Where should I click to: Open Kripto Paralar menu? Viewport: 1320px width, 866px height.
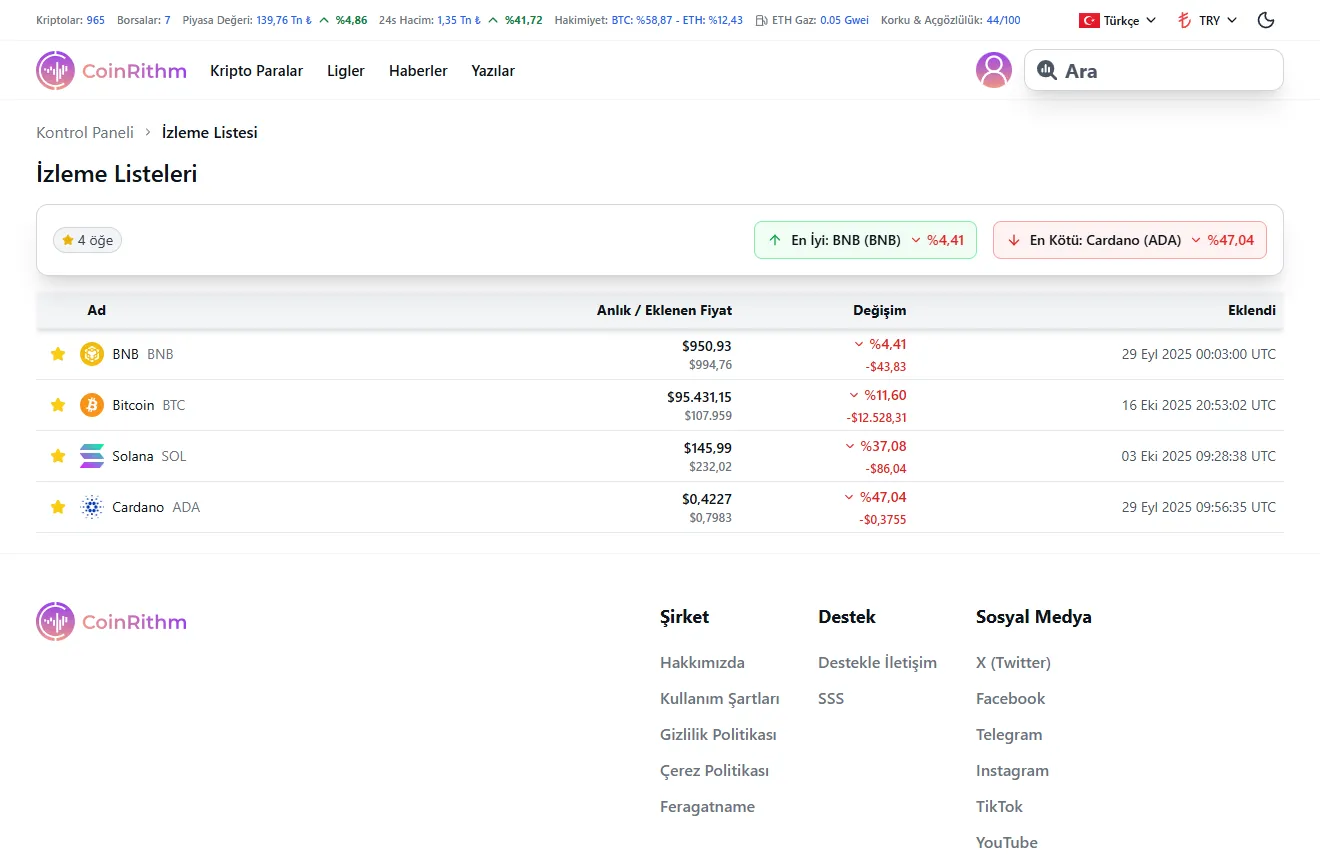[x=256, y=71]
